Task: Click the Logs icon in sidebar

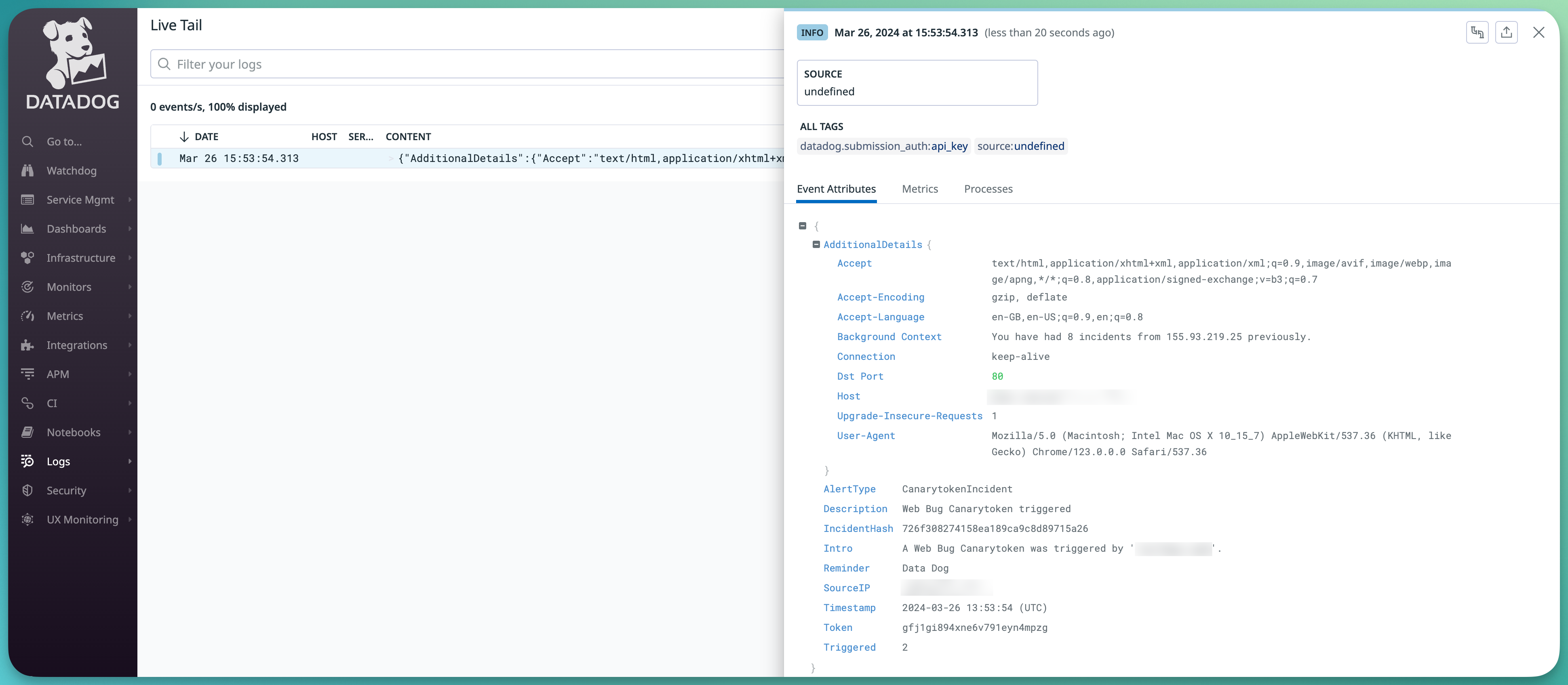Action: click(x=27, y=461)
